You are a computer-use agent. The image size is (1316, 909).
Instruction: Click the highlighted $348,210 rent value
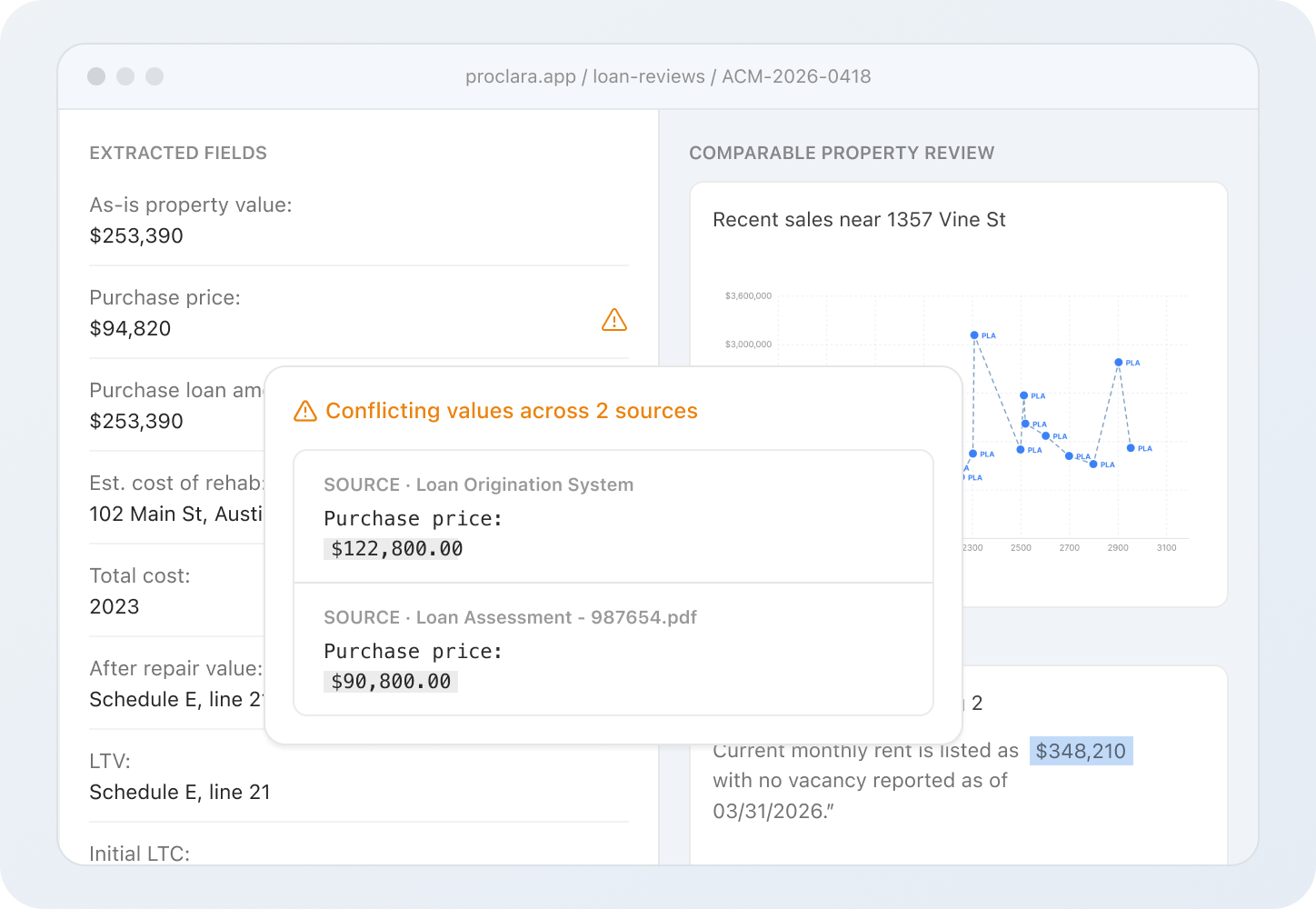pyautogui.click(x=1081, y=751)
